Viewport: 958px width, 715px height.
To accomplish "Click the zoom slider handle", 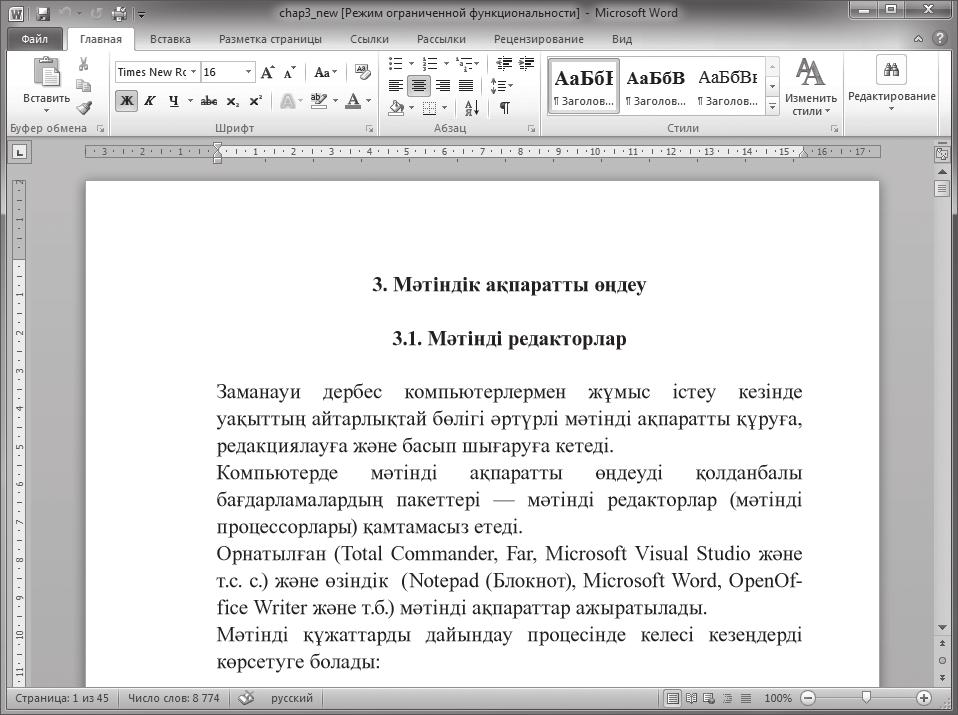I will tap(866, 697).
